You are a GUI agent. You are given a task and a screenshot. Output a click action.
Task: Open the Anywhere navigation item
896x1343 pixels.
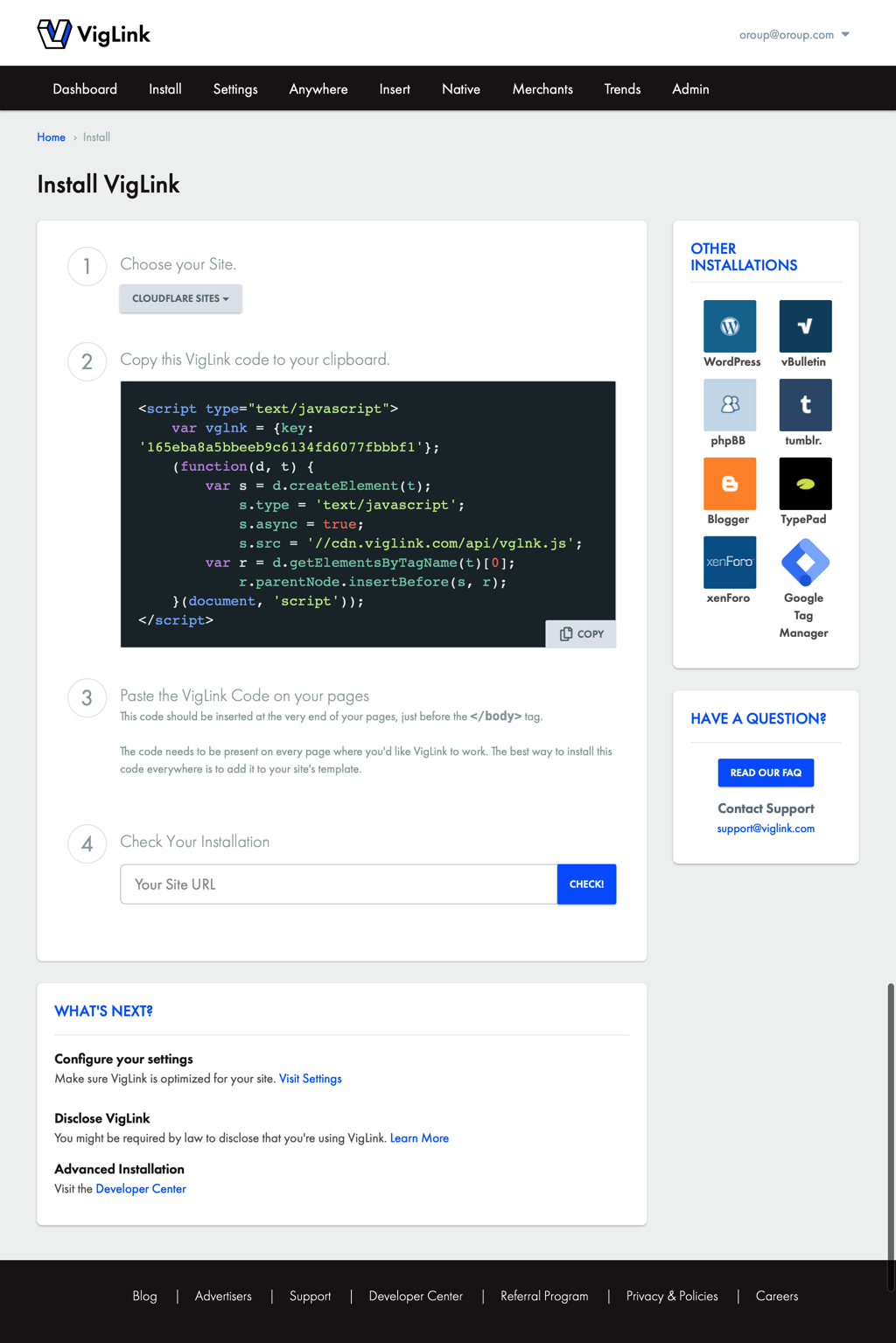pyautogui.click(x=318, y=89)
